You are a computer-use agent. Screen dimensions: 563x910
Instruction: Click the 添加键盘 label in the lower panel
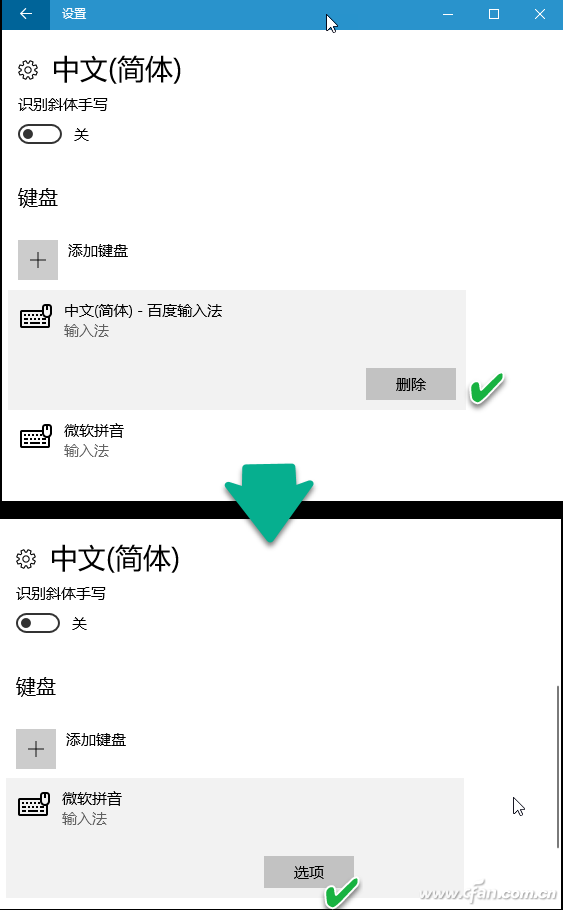[x=96, y=740]
